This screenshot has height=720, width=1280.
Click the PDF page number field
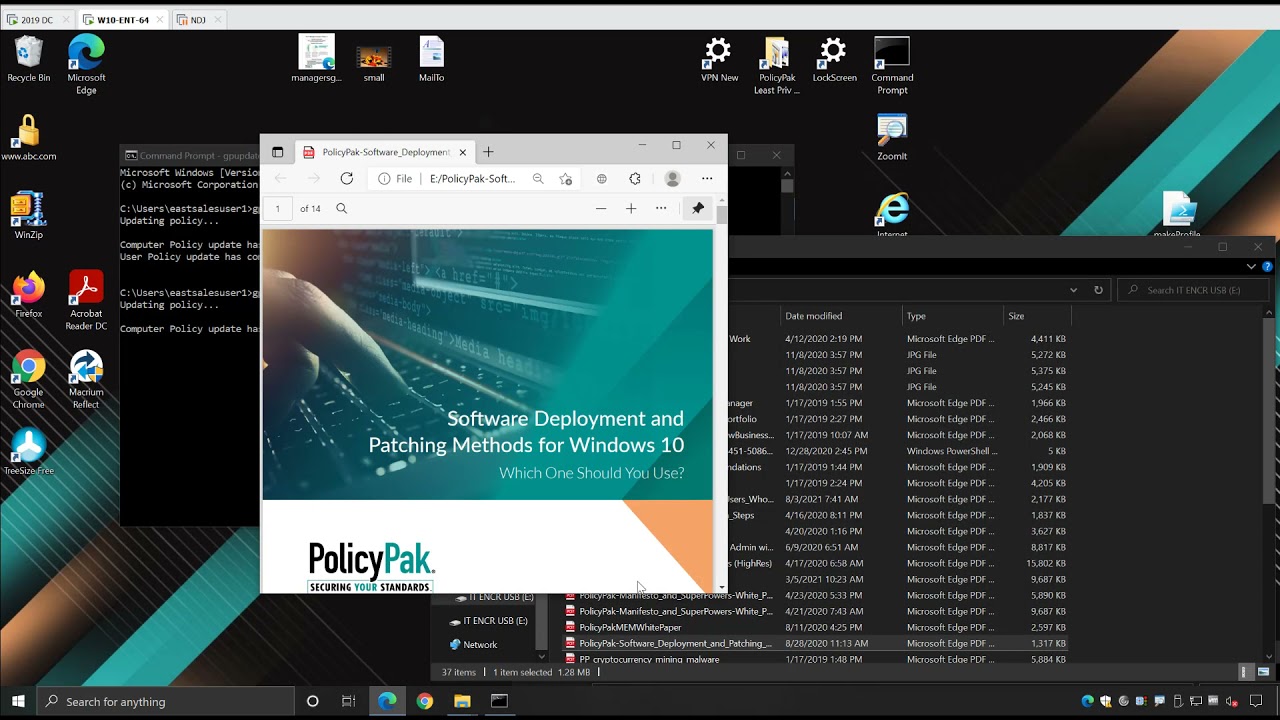click(277, 208)
